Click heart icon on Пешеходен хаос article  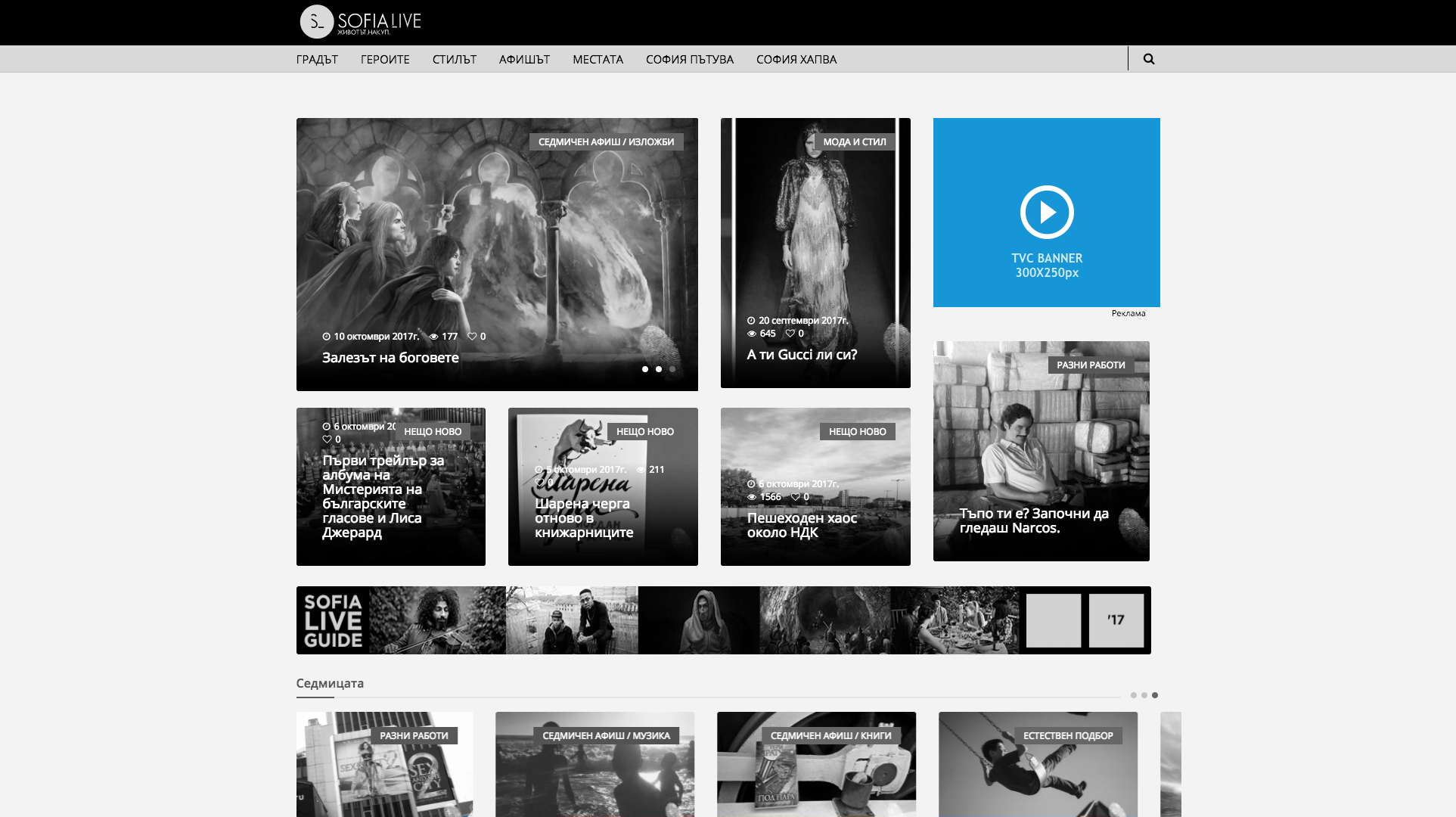(x=795, y=497)
